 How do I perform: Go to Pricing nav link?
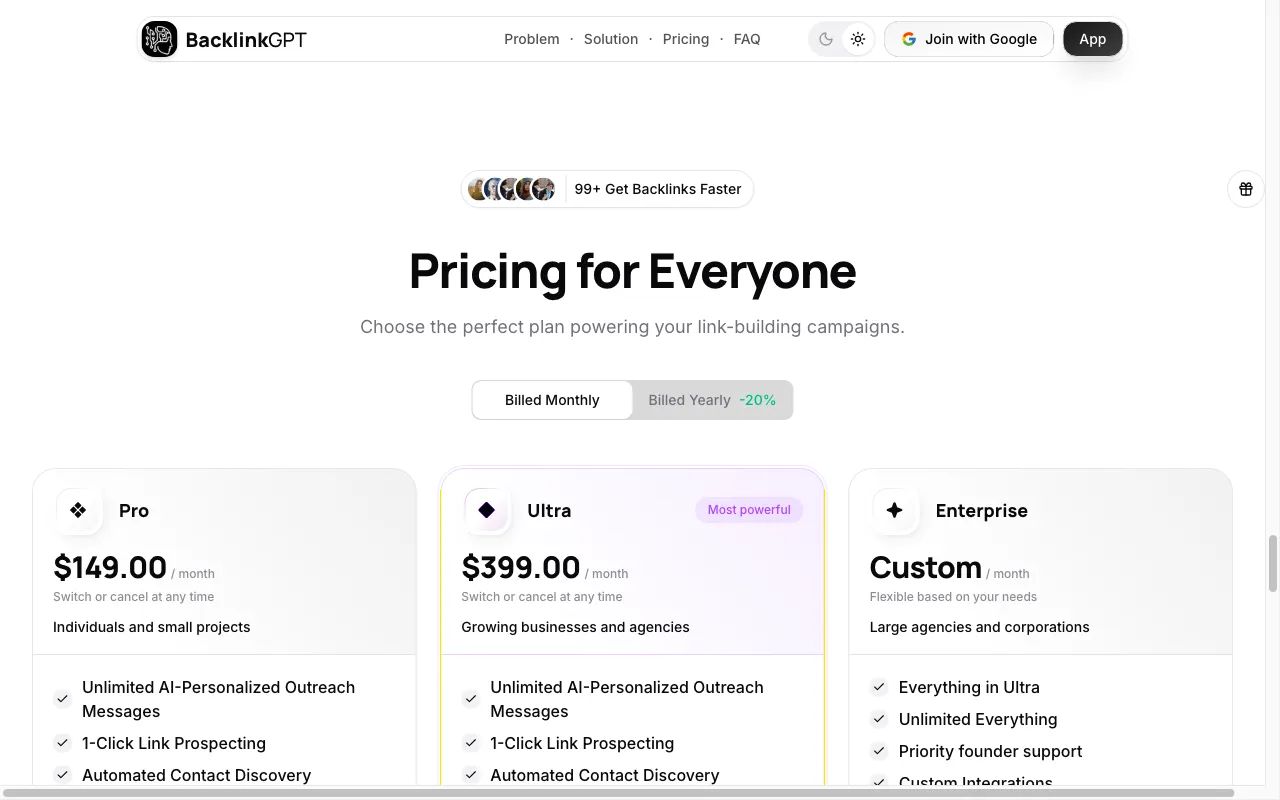click(686, 39)
